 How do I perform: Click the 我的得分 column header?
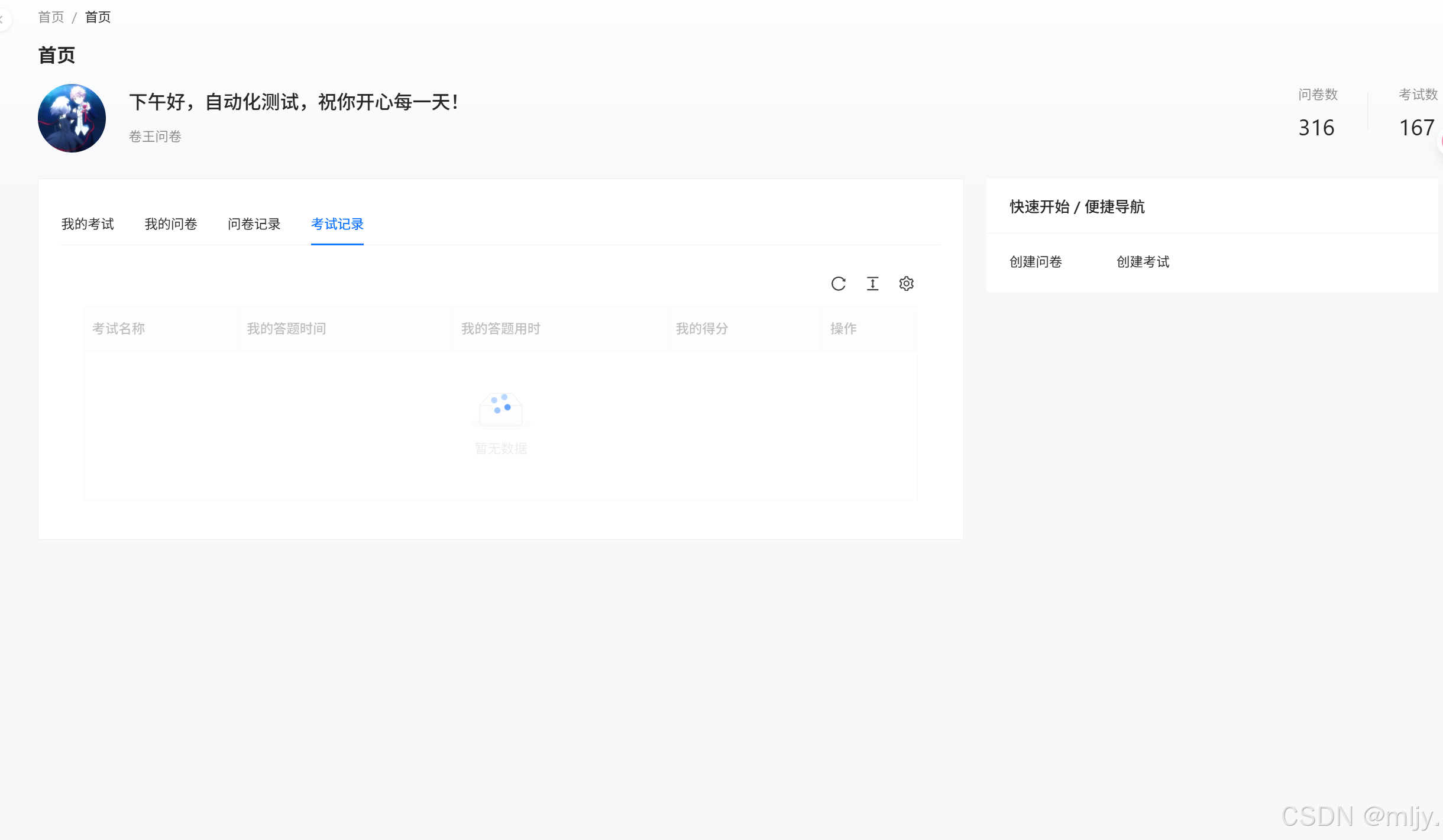point(702,329)
